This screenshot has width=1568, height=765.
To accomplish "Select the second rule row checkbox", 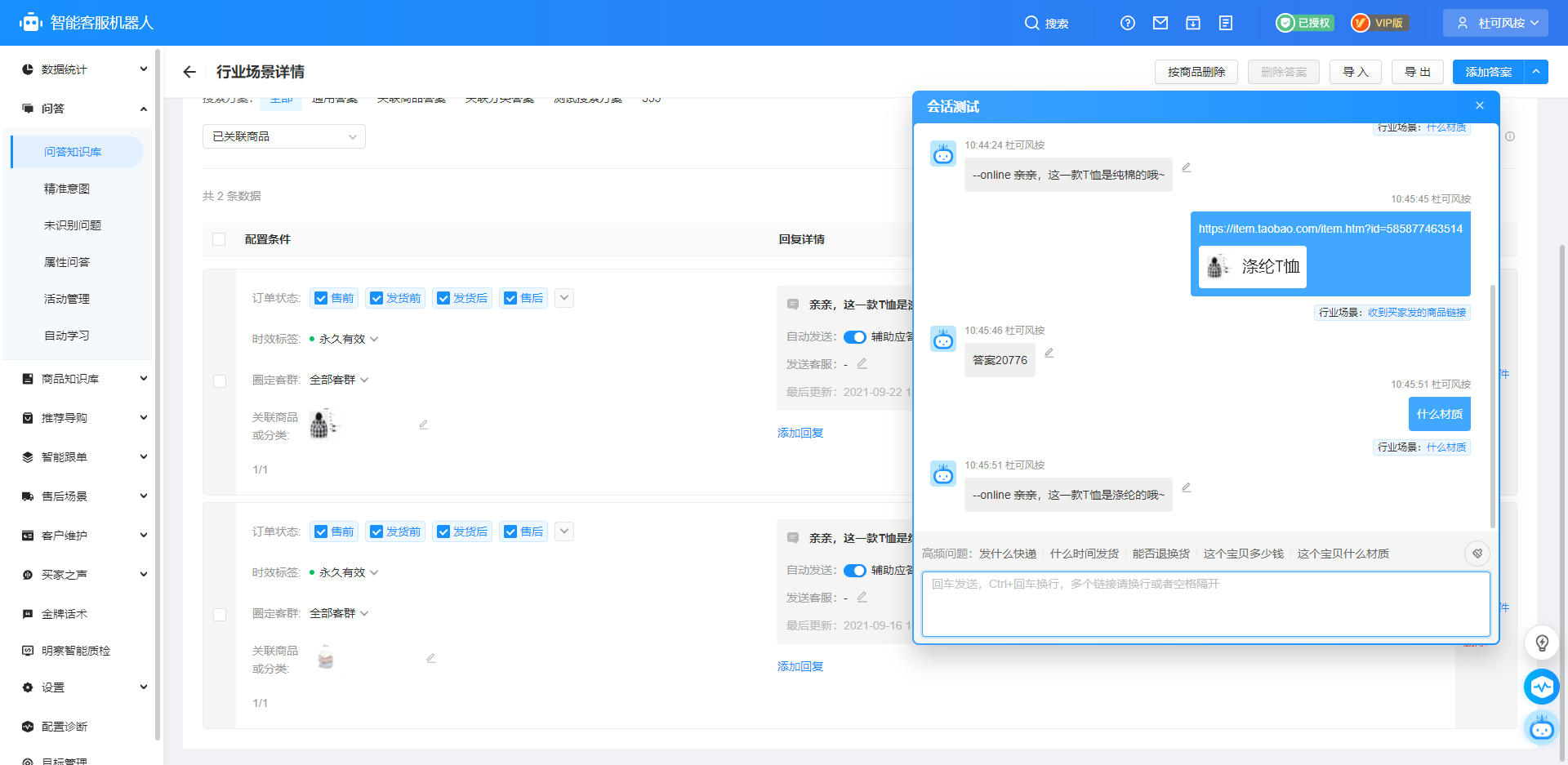I will 220,615.
